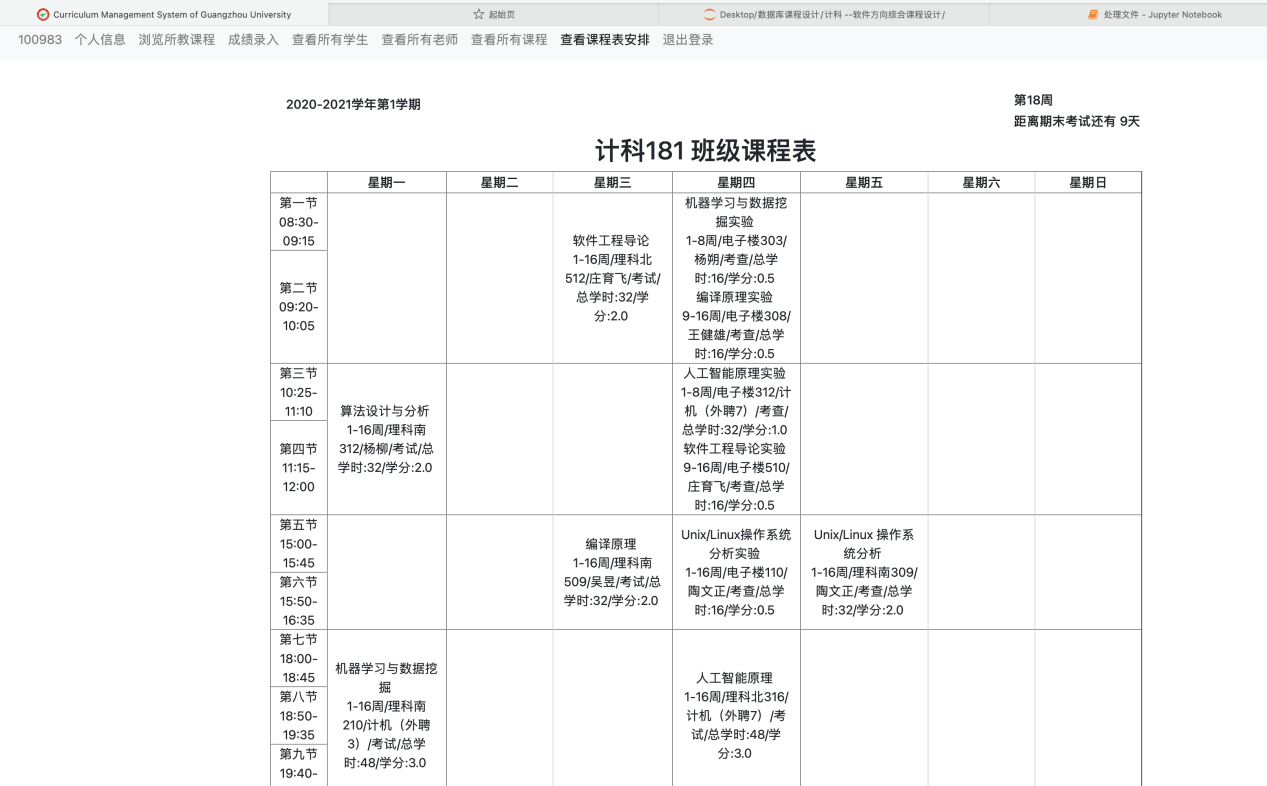Click Unix/Linux操作系统分析实验 on Thursday
Image resolution: width=1267 pixels, height=786 pixels.
click(x=736, y=572)
